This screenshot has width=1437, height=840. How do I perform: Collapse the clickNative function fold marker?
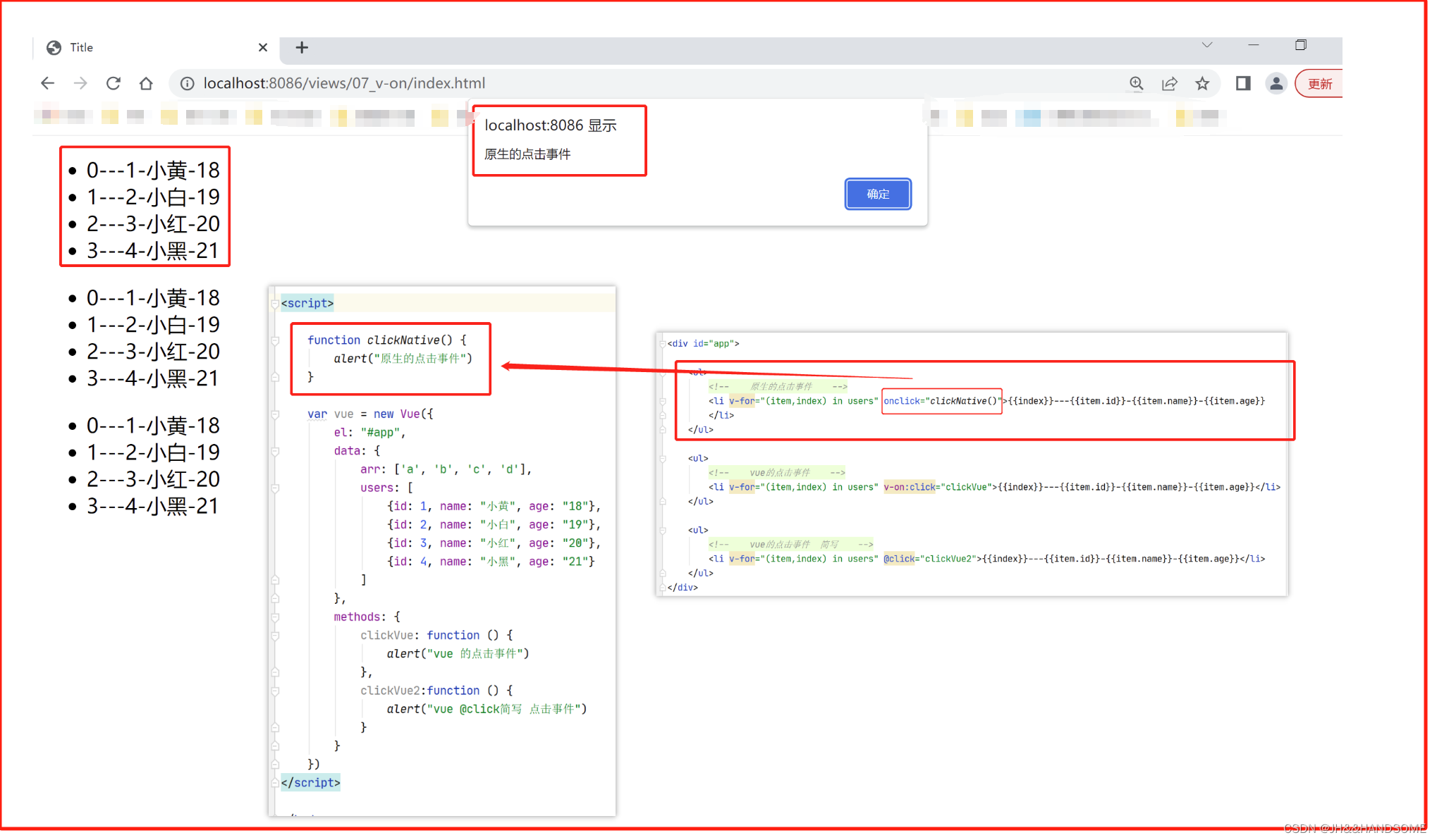click(275, 340)
